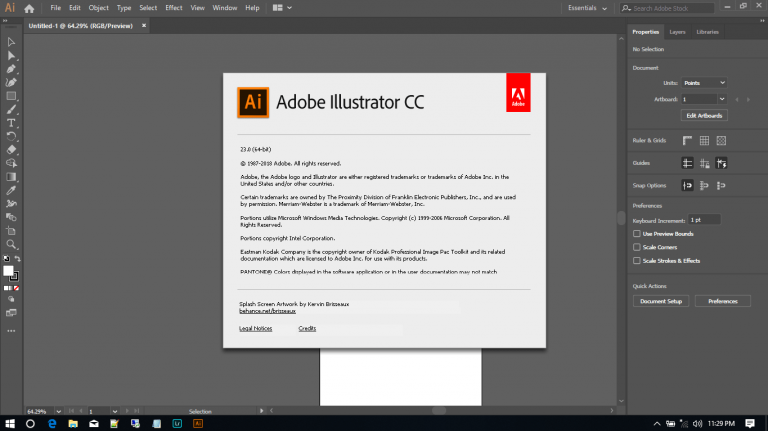Screen dimensions: 768x431
Task: Open arrange documents dropdown
Action: point(282,8)
